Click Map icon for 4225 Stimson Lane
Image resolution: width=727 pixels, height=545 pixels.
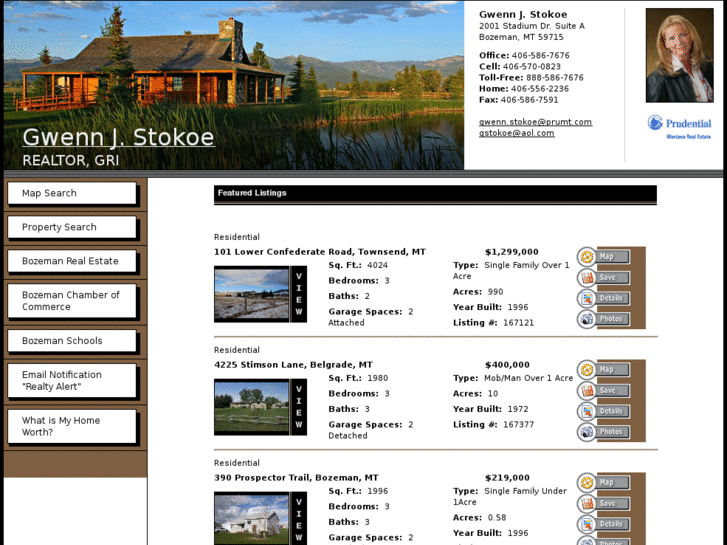587,370
